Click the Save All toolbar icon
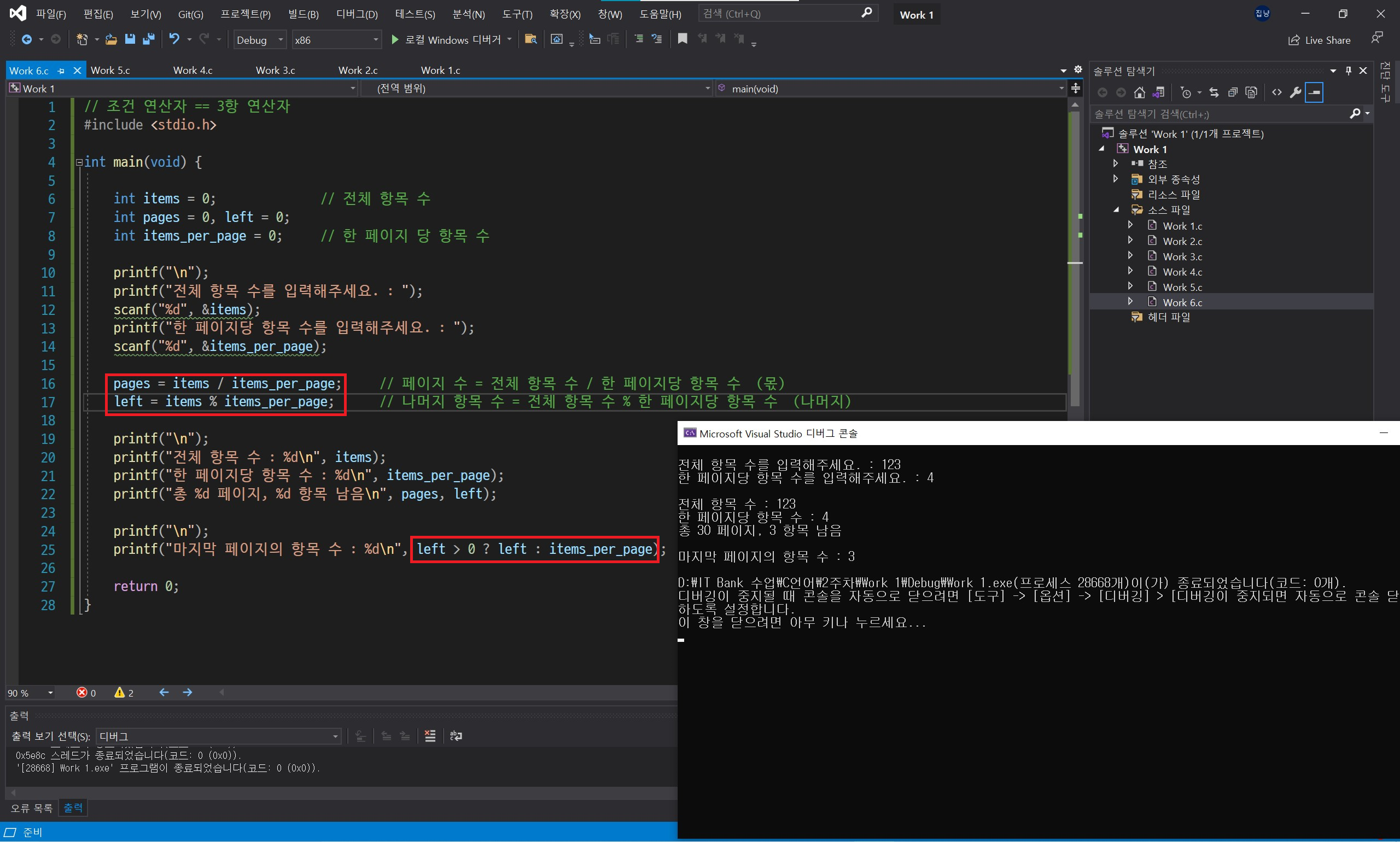Screen dimensions: 1400x842 pos(149,39)
